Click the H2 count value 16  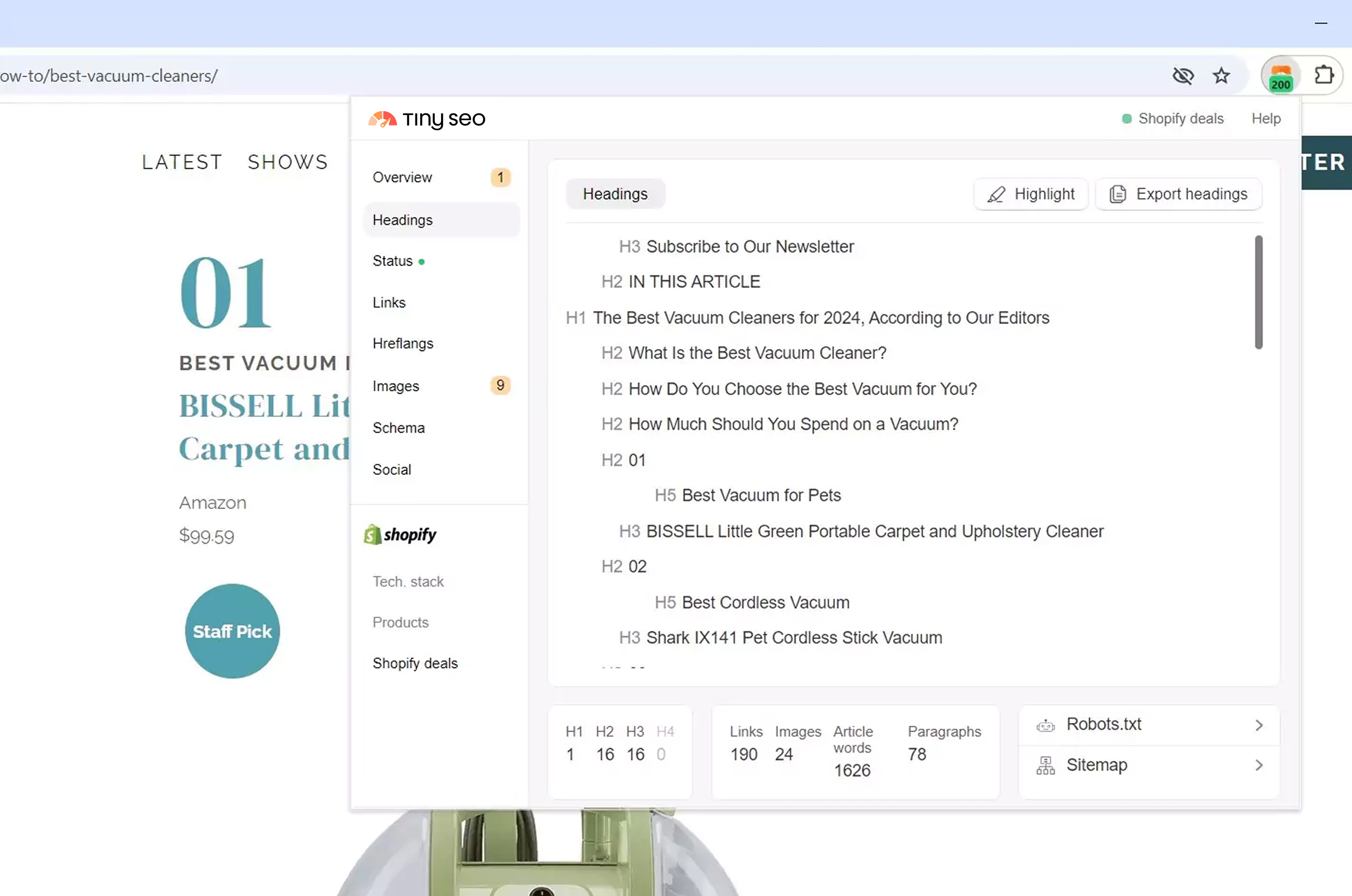(605, 755)
